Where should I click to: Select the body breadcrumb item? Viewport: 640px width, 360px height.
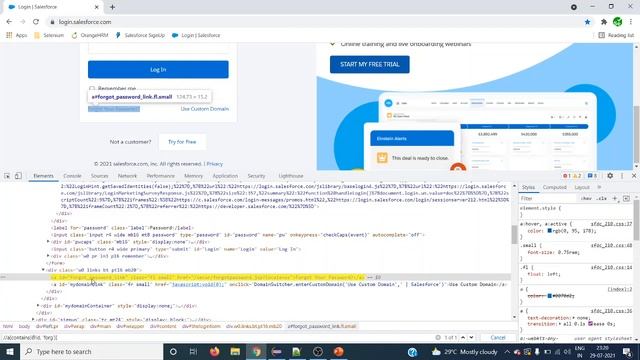(x=24, y=327)
